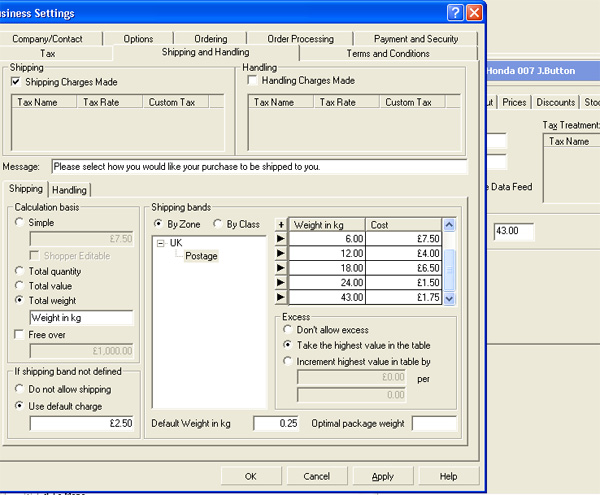Select Postage under the UK zone

pos(201,256)
